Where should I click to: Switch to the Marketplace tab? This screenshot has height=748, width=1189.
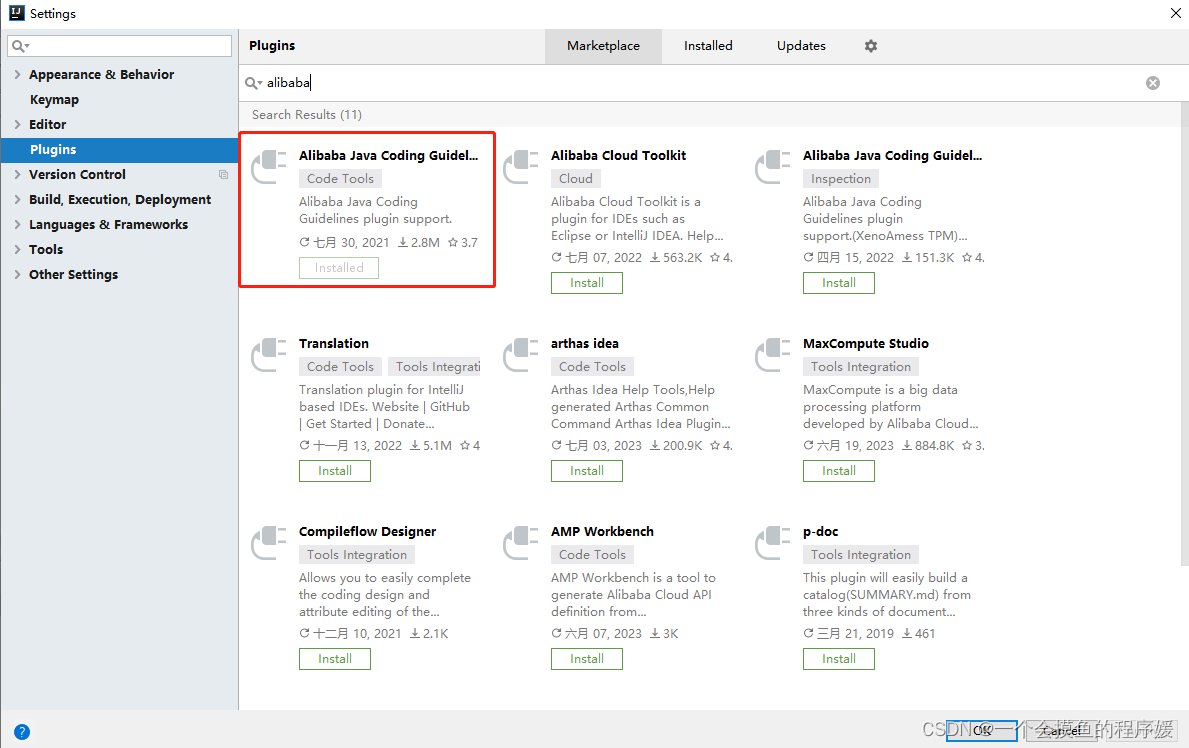click(x=603, y=46)
